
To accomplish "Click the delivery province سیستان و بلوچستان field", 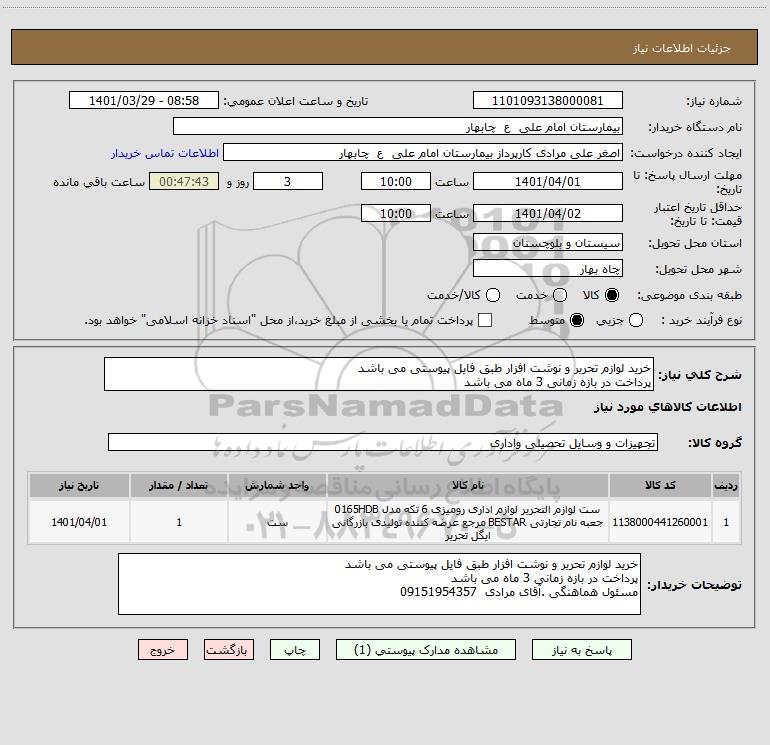I will [548, 243].
